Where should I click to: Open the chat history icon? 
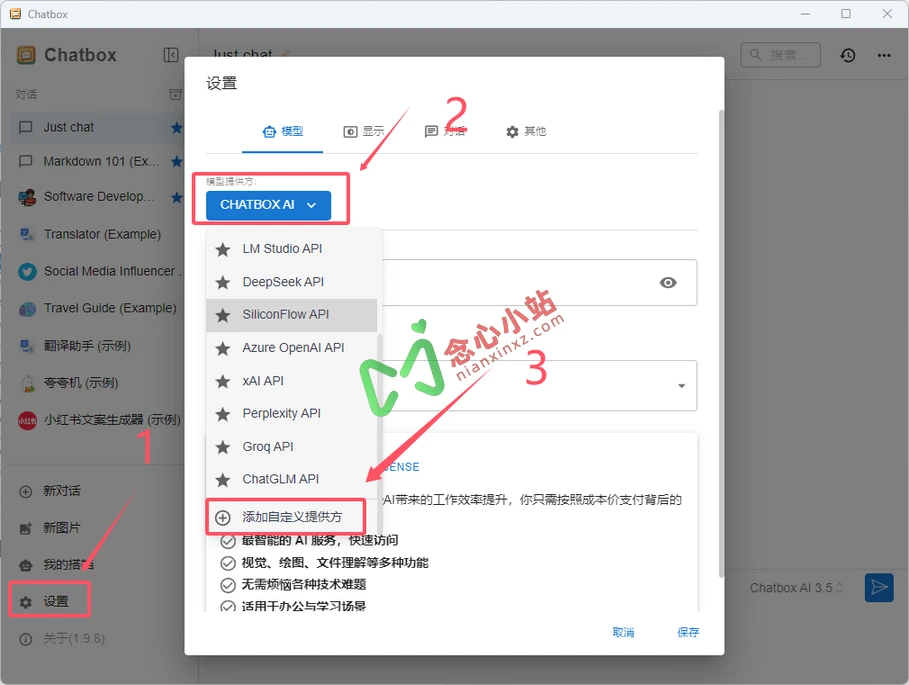pos(847,55)
